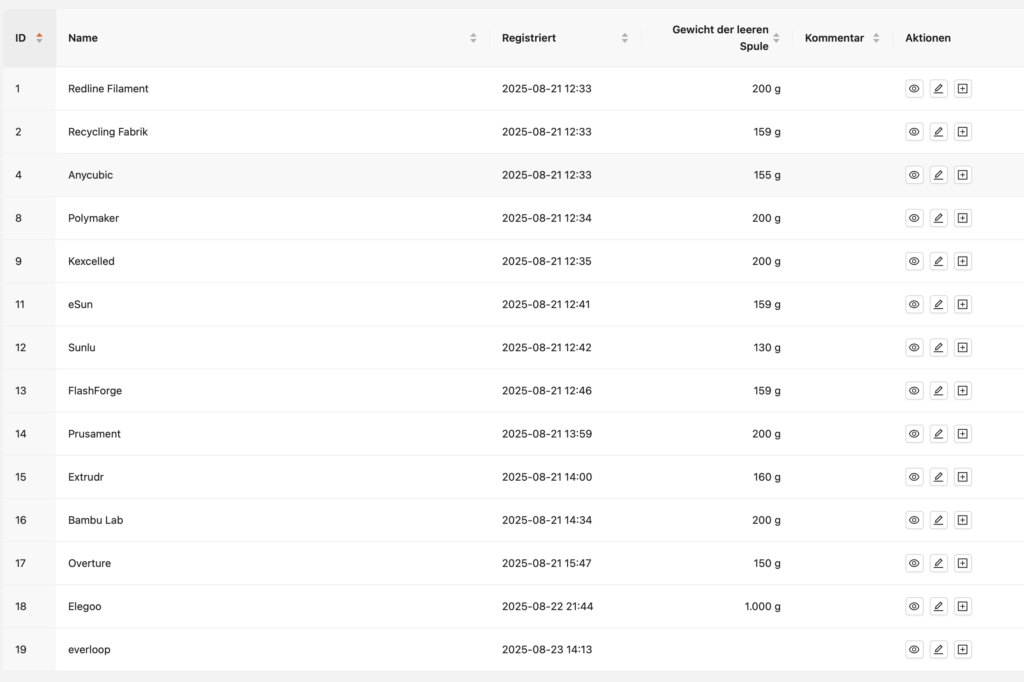Screen dimensions: 1024x682
Task: Open edit for Sunlu vendor
Action: click(x=938, y=347)
